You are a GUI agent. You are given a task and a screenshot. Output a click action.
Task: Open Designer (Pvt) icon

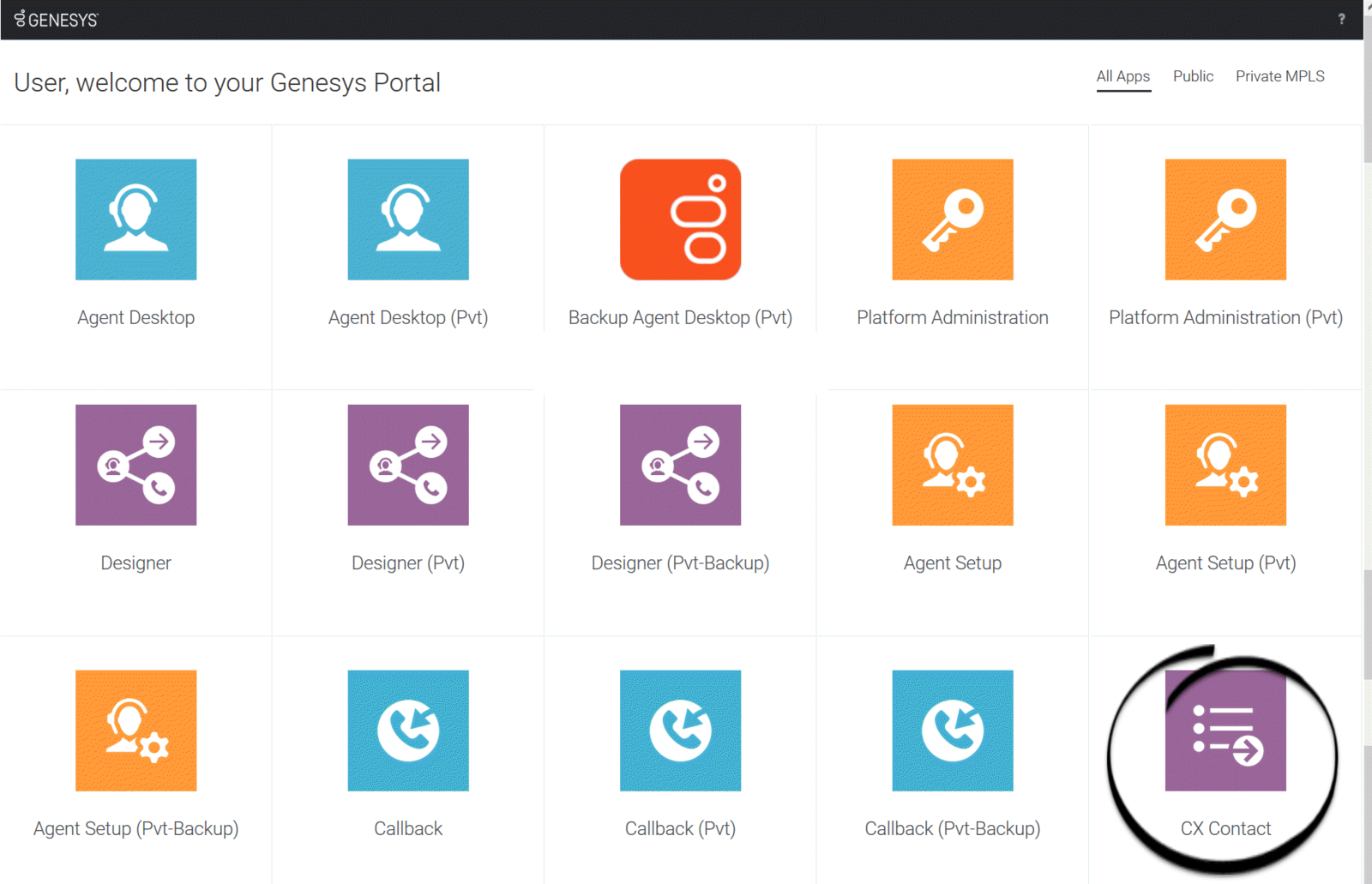click(x=408, y=465)
